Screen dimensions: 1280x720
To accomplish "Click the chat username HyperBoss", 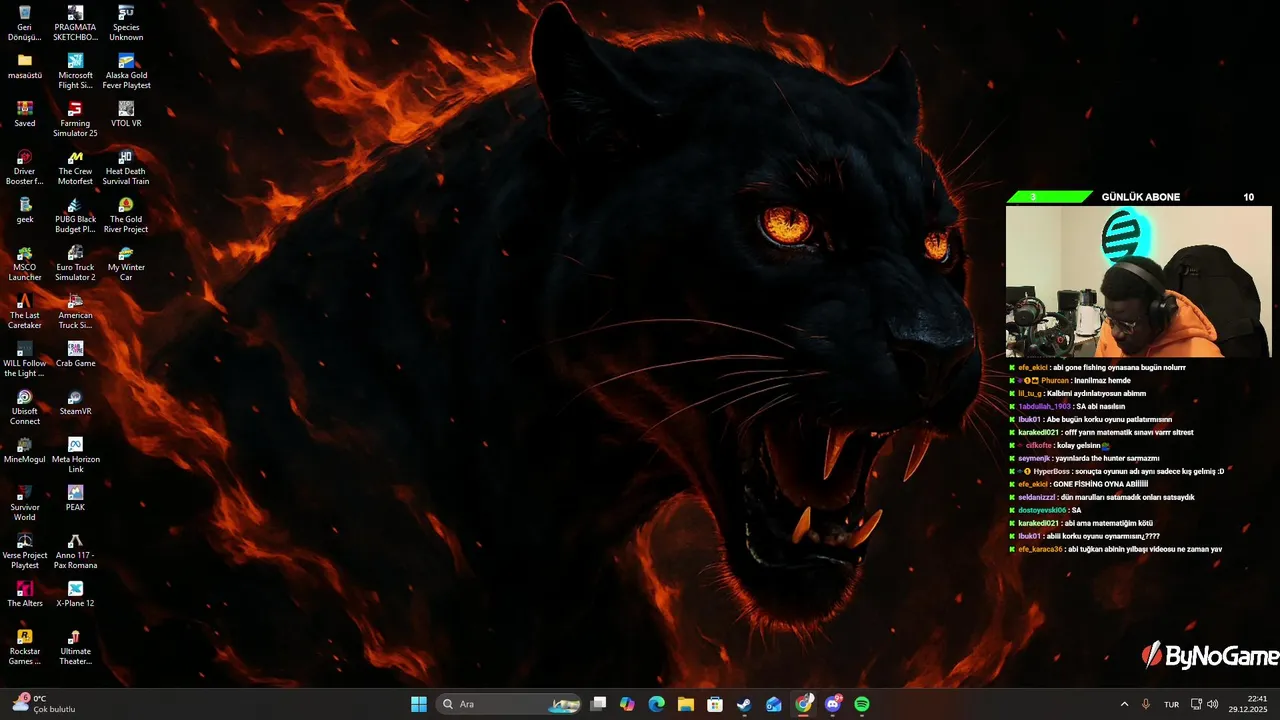I will 1051,471.
